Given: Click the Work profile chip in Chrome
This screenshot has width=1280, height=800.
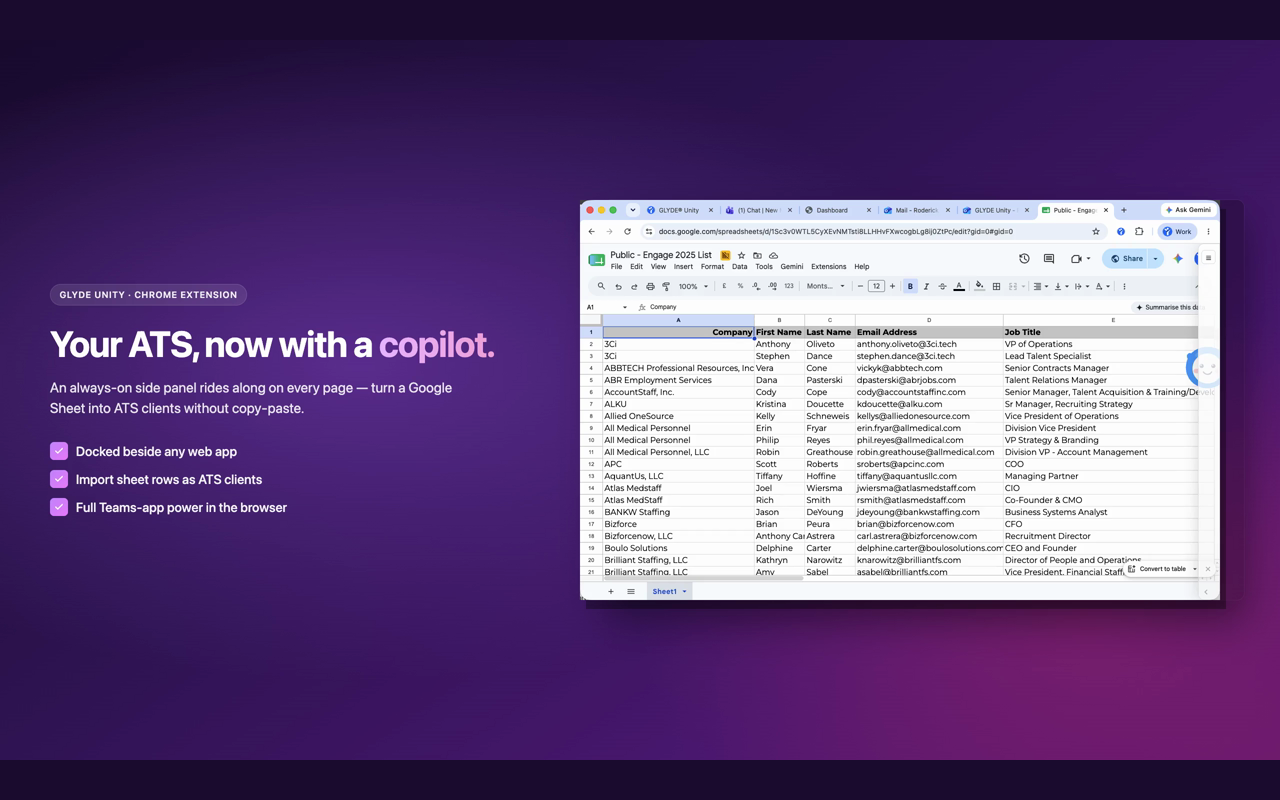Looking at the screenshot, I should tap(1177, 231).
